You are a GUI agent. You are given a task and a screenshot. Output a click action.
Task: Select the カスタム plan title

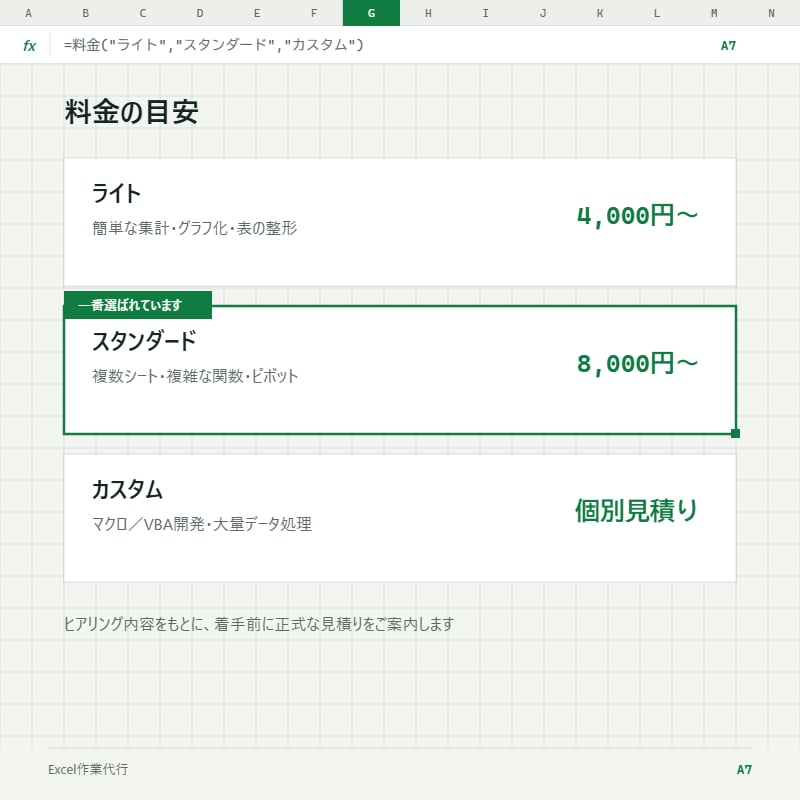click(127, 489)
